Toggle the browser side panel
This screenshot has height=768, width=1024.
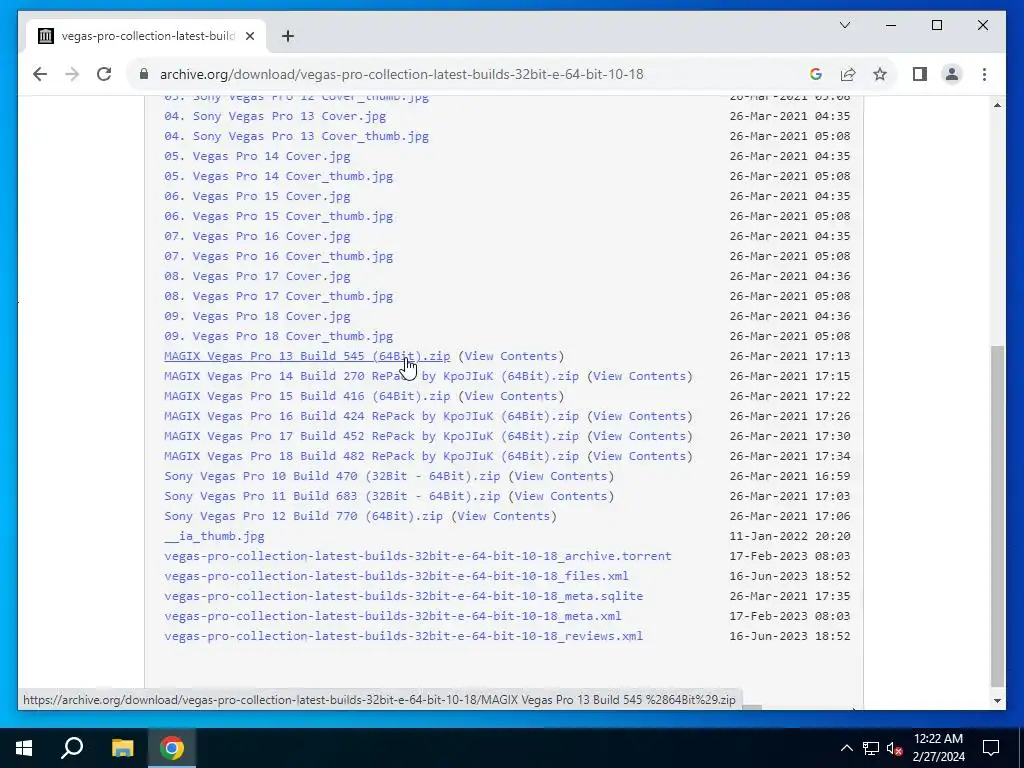pos(920,74)
